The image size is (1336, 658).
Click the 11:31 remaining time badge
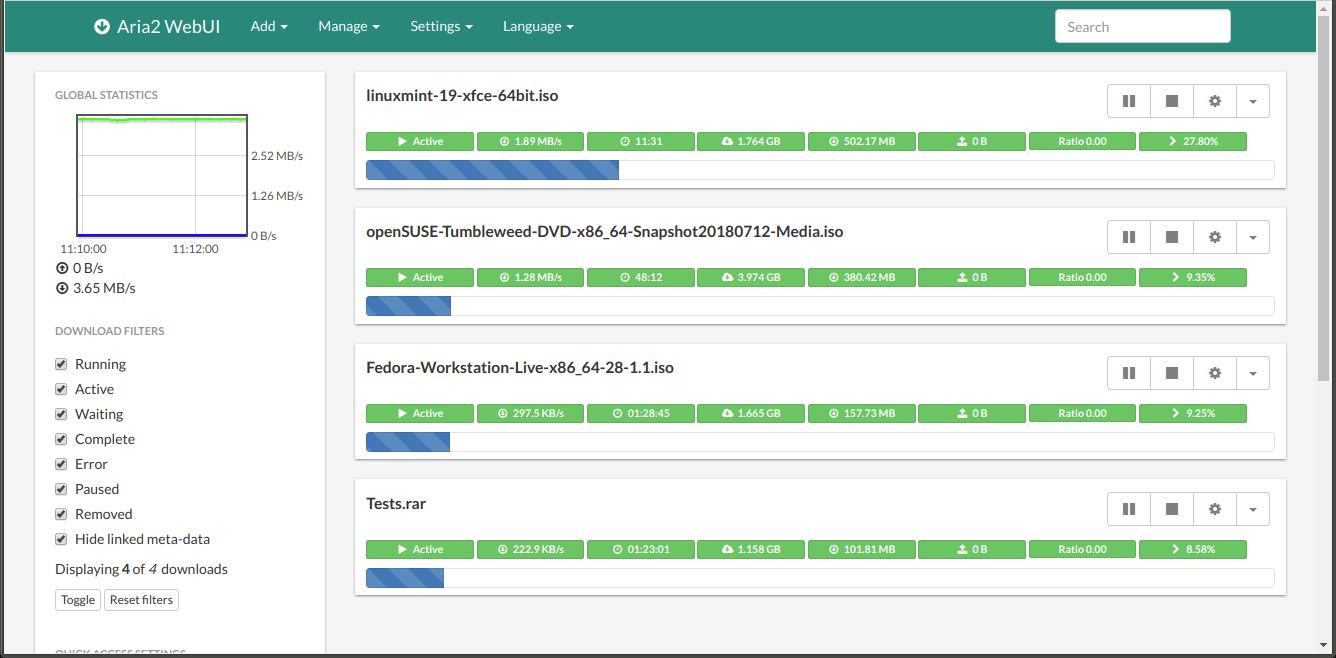(x=640, y=141)
